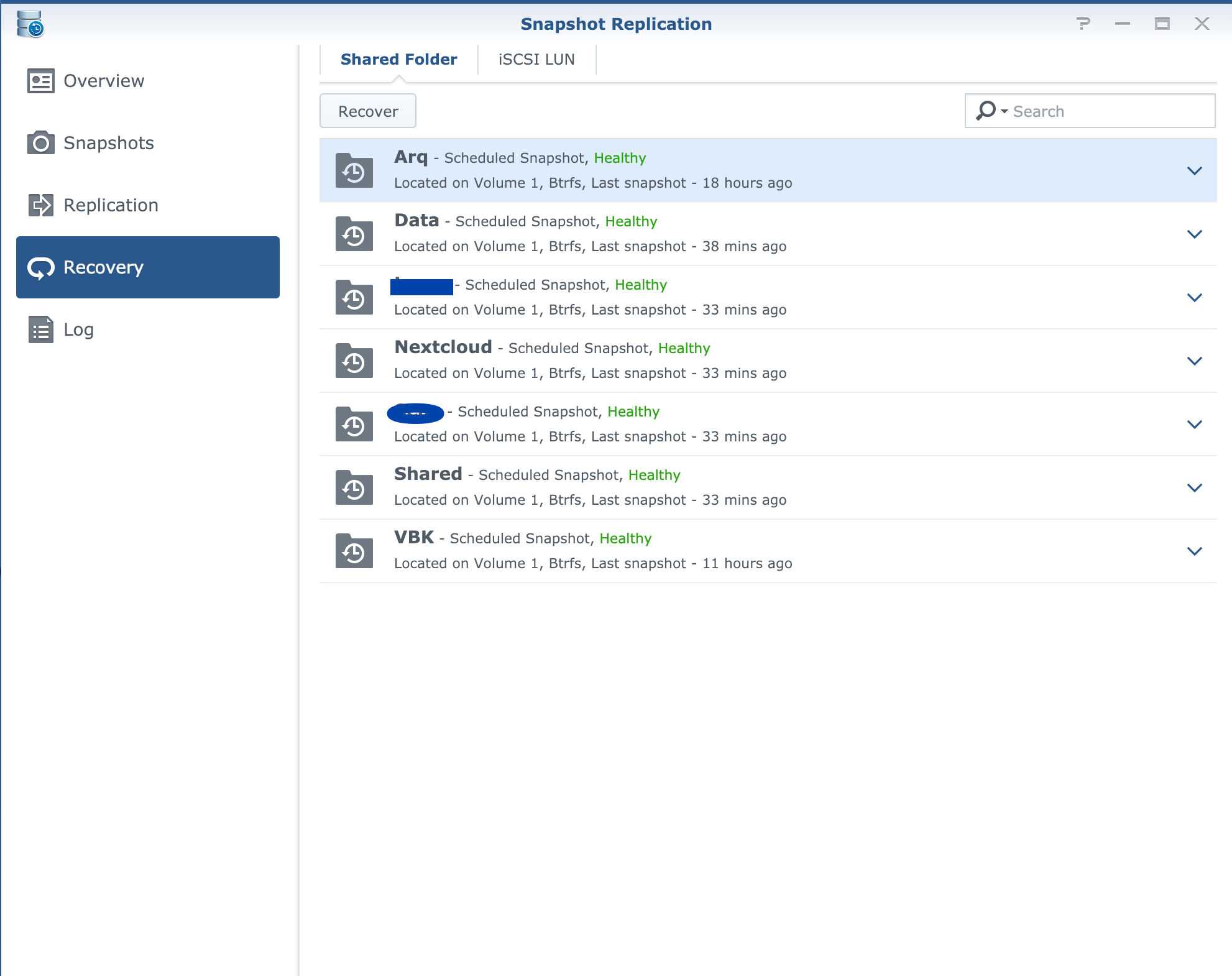Expand the Data row chevron
This screenshot has height=976, width=1232.
tap(1195, 234)
